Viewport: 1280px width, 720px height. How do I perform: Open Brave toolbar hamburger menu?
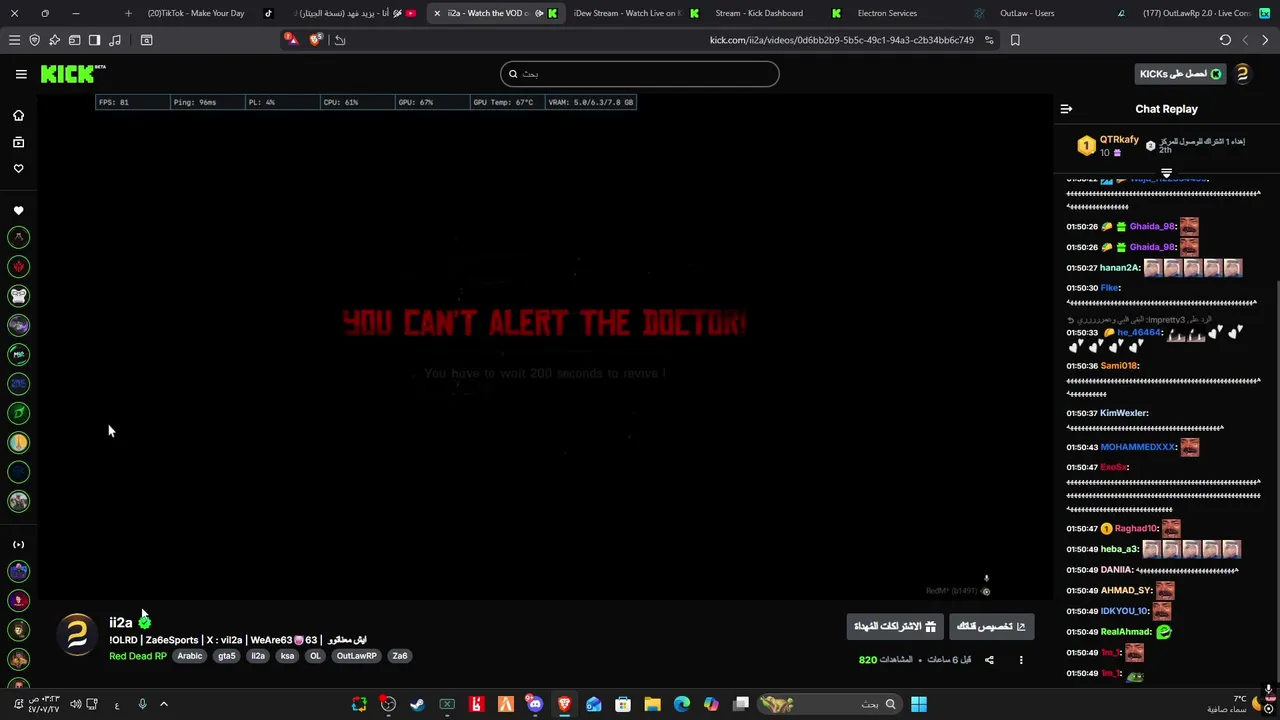(14, 40)
